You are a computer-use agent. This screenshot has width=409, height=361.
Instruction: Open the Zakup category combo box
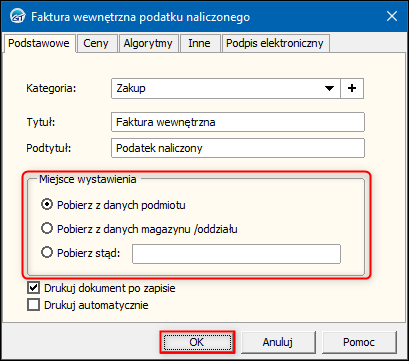pos(226,88)
